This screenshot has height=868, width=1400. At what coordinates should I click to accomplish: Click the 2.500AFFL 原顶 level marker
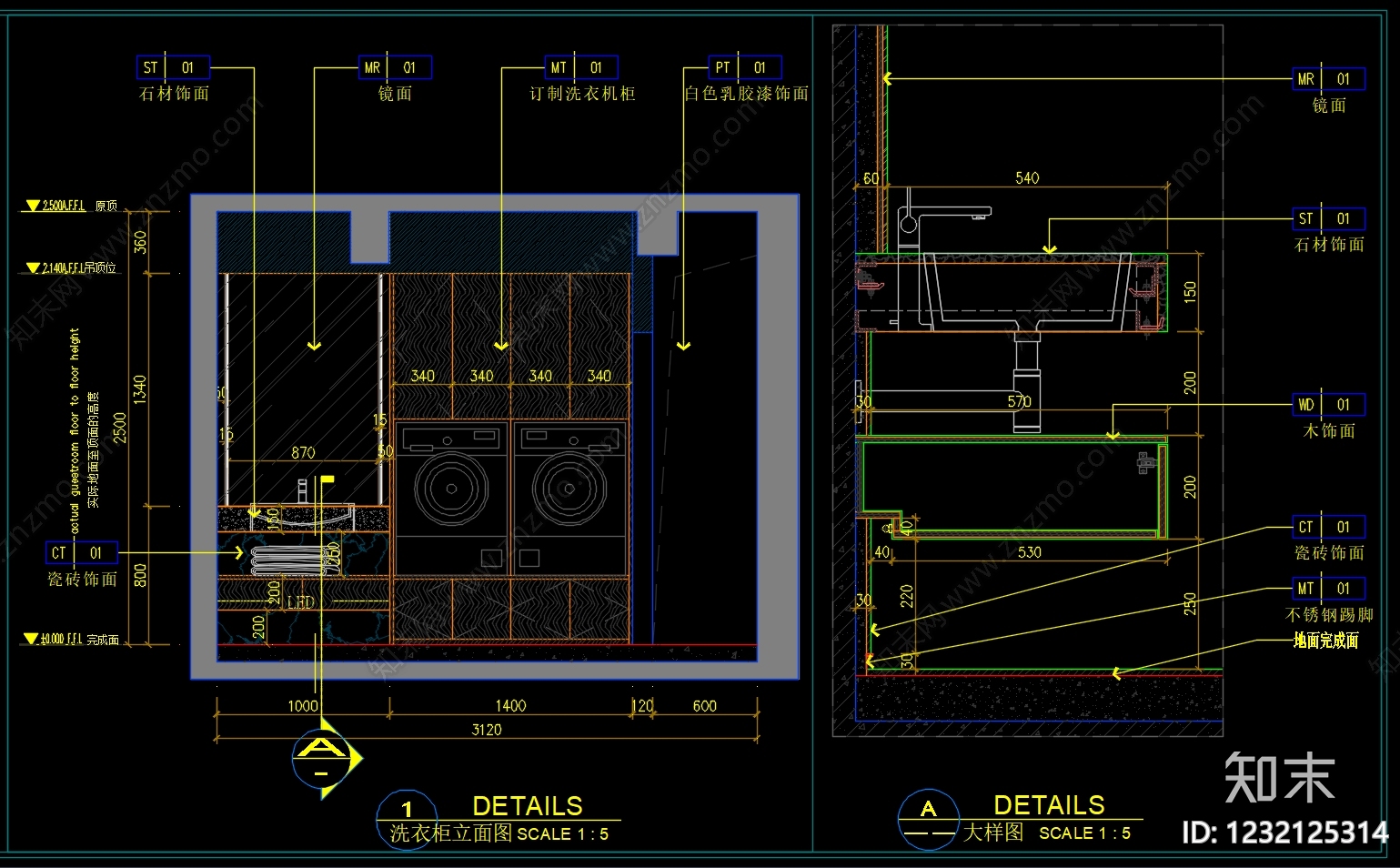72,206
